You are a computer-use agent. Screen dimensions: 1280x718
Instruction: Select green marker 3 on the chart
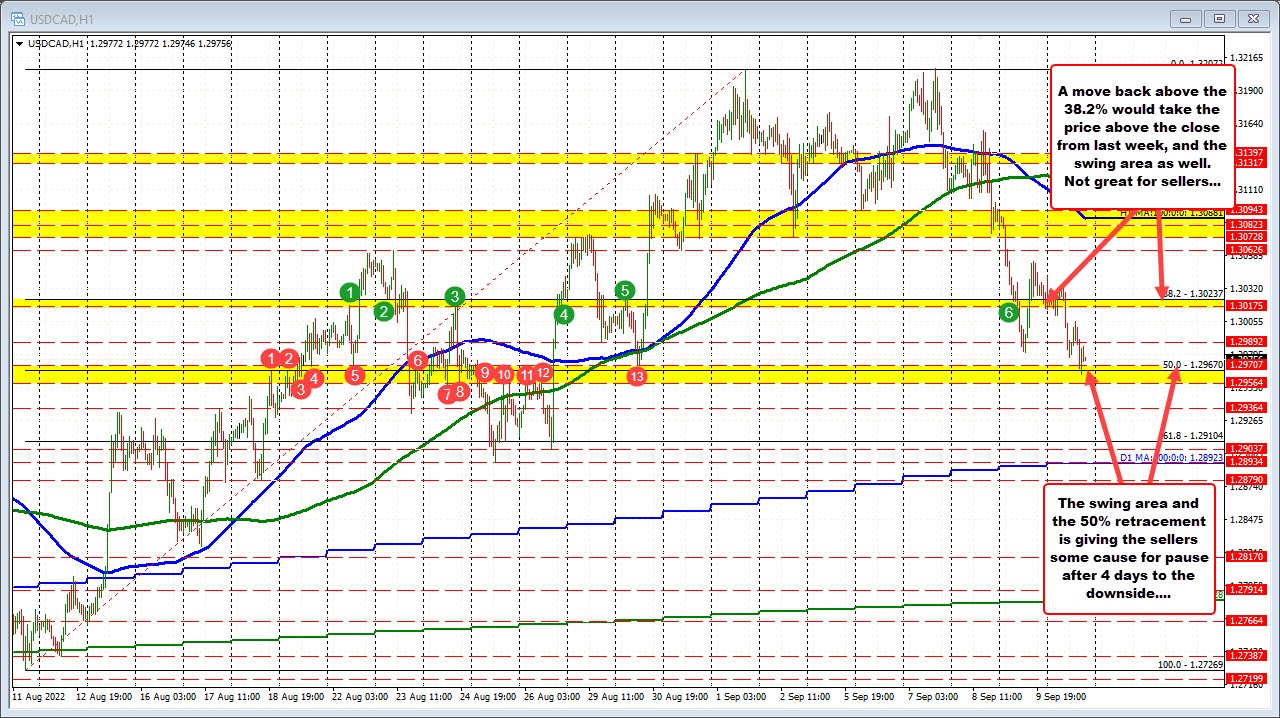453,296
